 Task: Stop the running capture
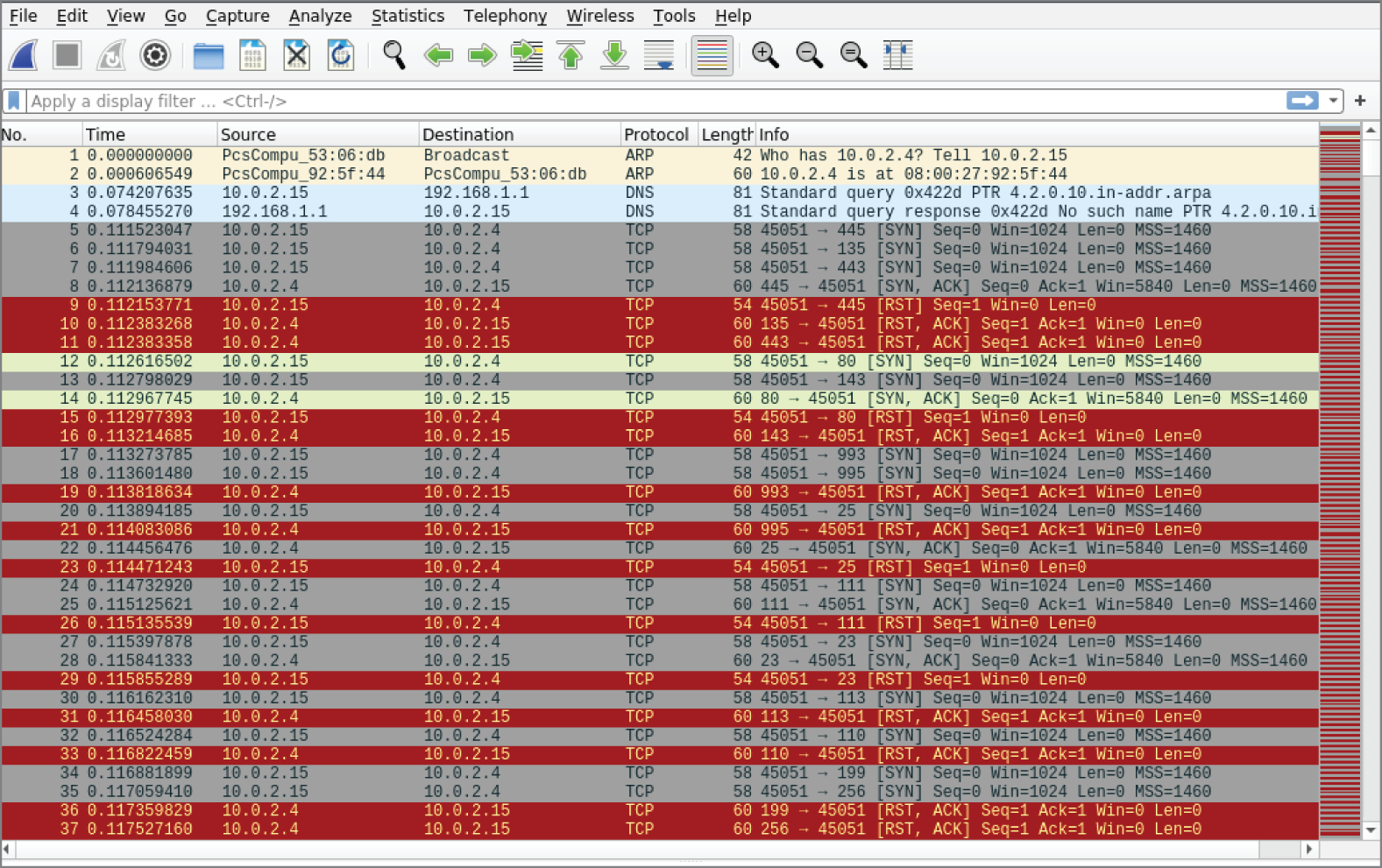tap(67, 55)
